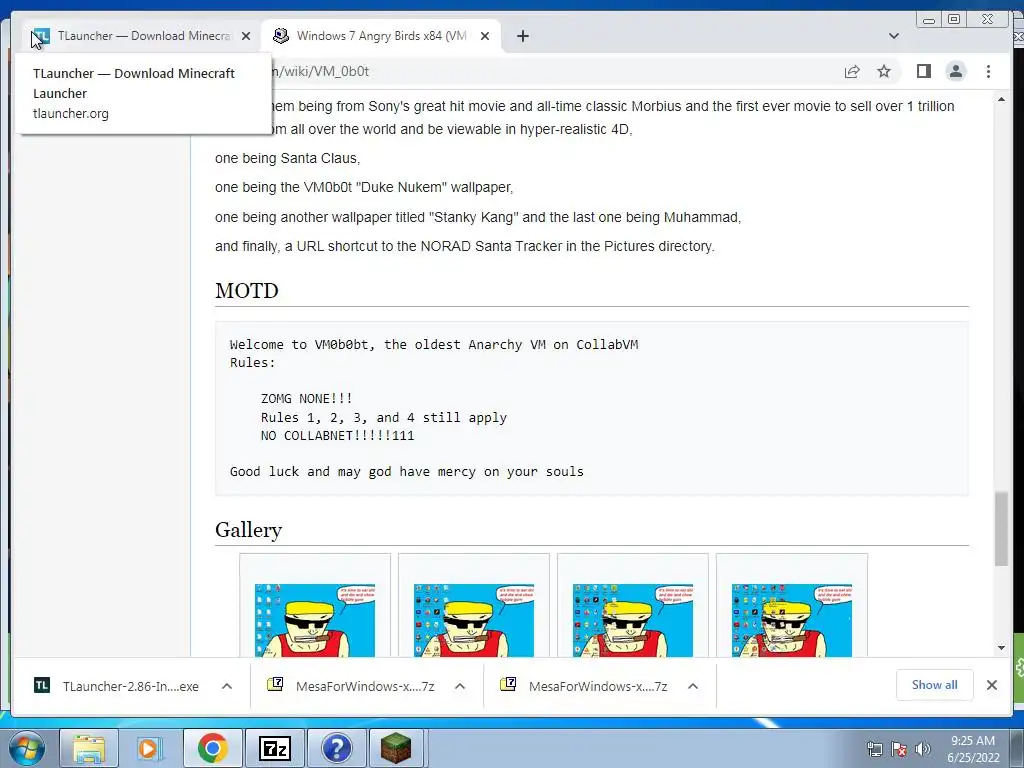Click the Stanky Kang wallpaper sentence

(478, 217)
